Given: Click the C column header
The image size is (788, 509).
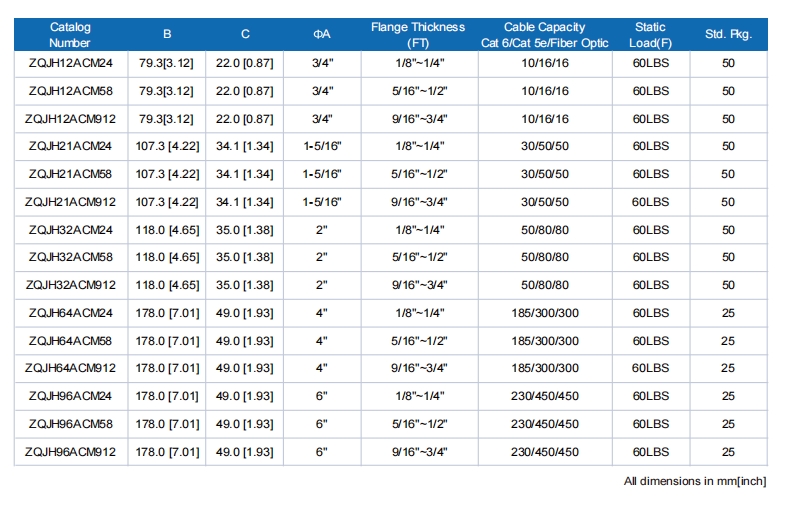Looking at the screenshot, I should 245,35.
